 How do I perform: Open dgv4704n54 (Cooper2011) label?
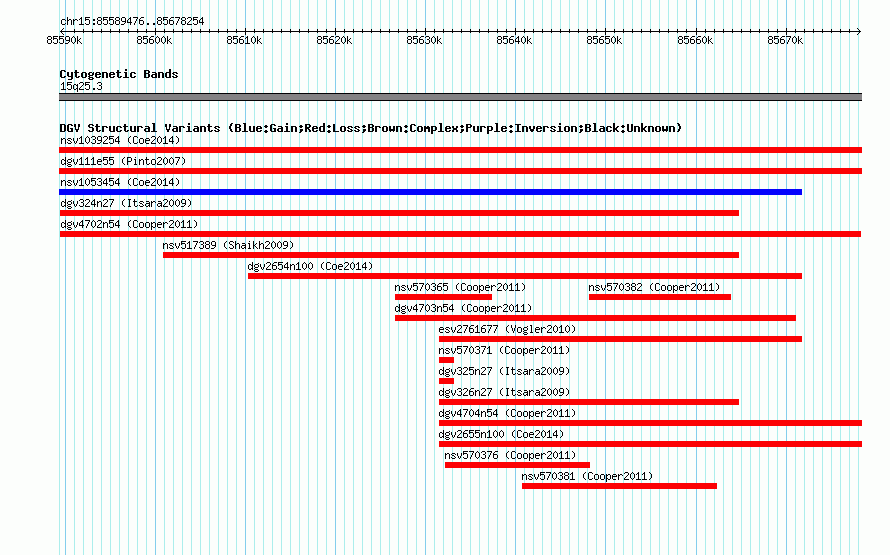pos(507,413)
